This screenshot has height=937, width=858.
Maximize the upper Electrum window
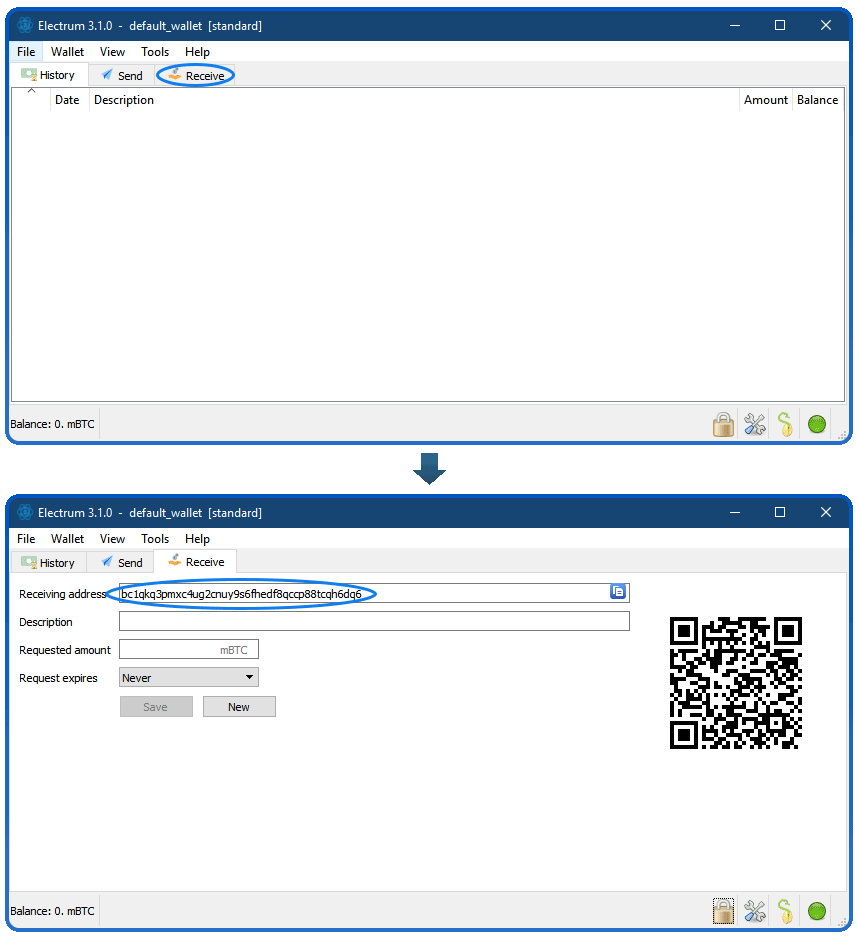point(780,25)
